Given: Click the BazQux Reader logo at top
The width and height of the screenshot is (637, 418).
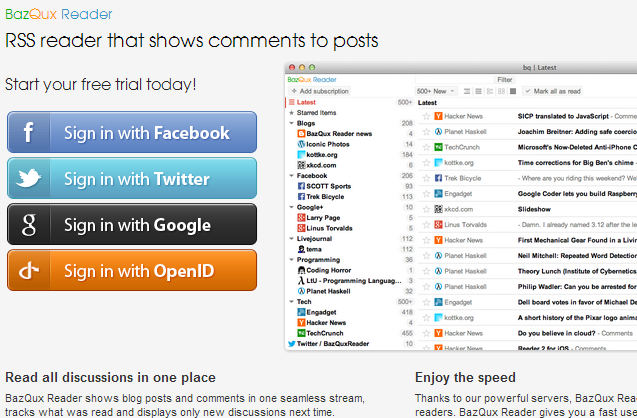Looking at the screenshot, I should [x=58, y=14].
